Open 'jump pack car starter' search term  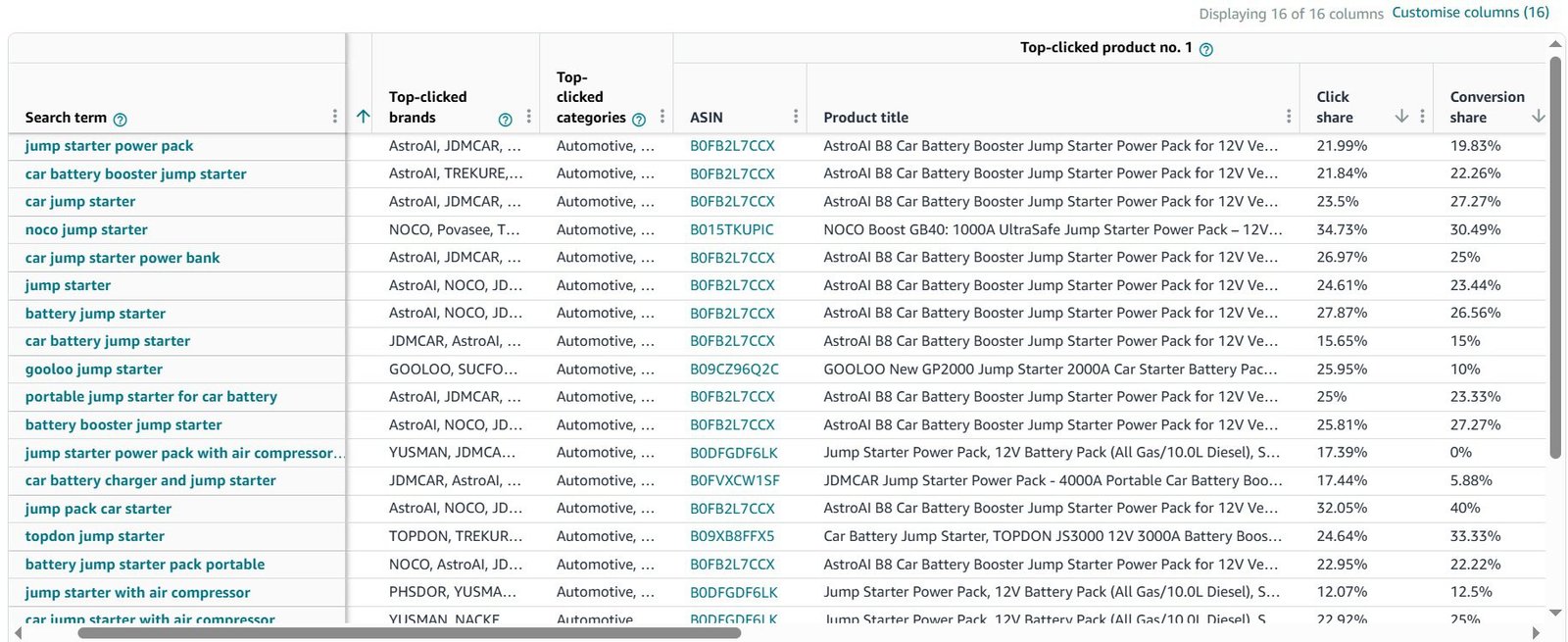(98, 509)
